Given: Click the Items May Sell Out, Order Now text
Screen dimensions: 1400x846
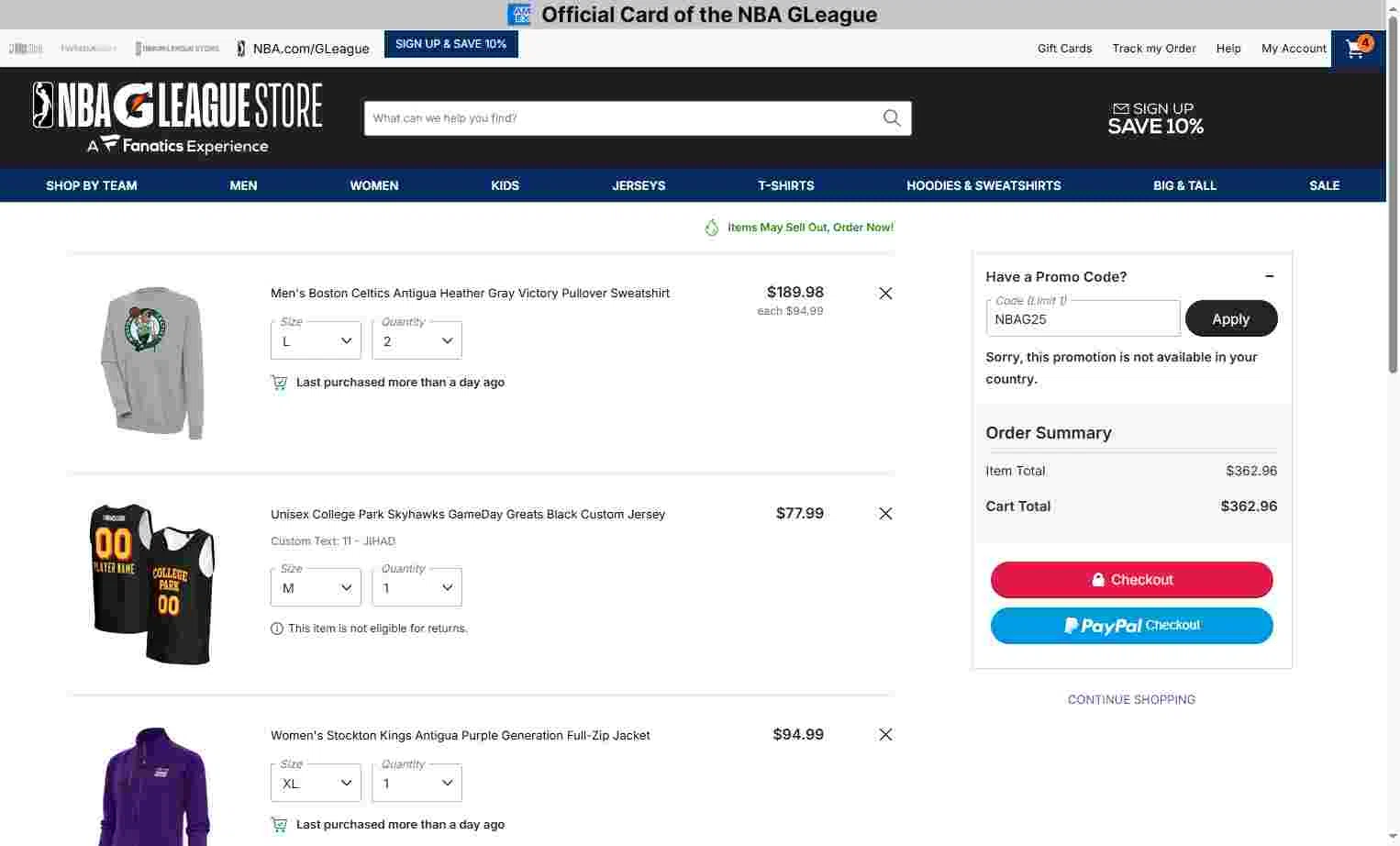Looking at the screenshot, I should 810,228.
